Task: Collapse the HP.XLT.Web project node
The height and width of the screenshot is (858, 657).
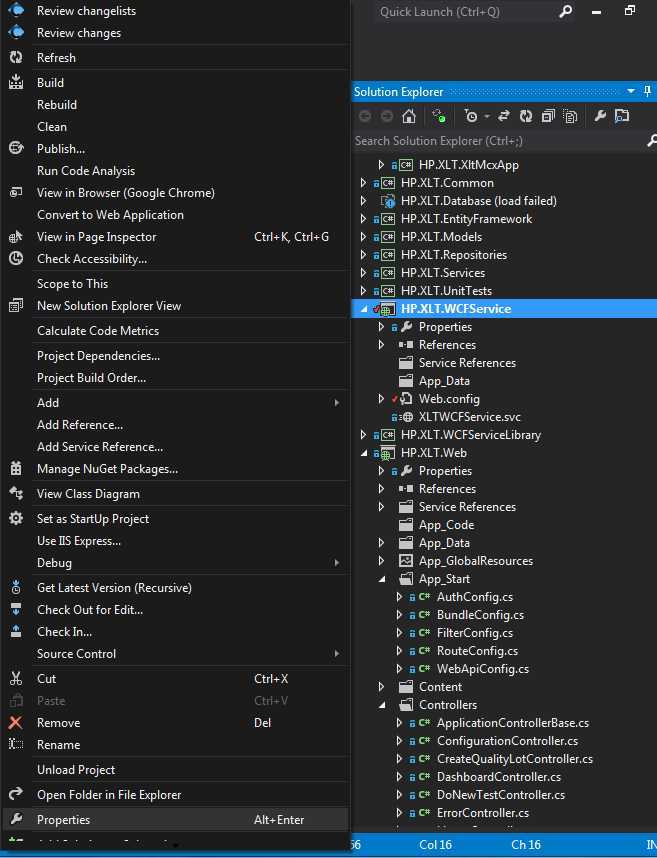Action: (x=364, y=453)
